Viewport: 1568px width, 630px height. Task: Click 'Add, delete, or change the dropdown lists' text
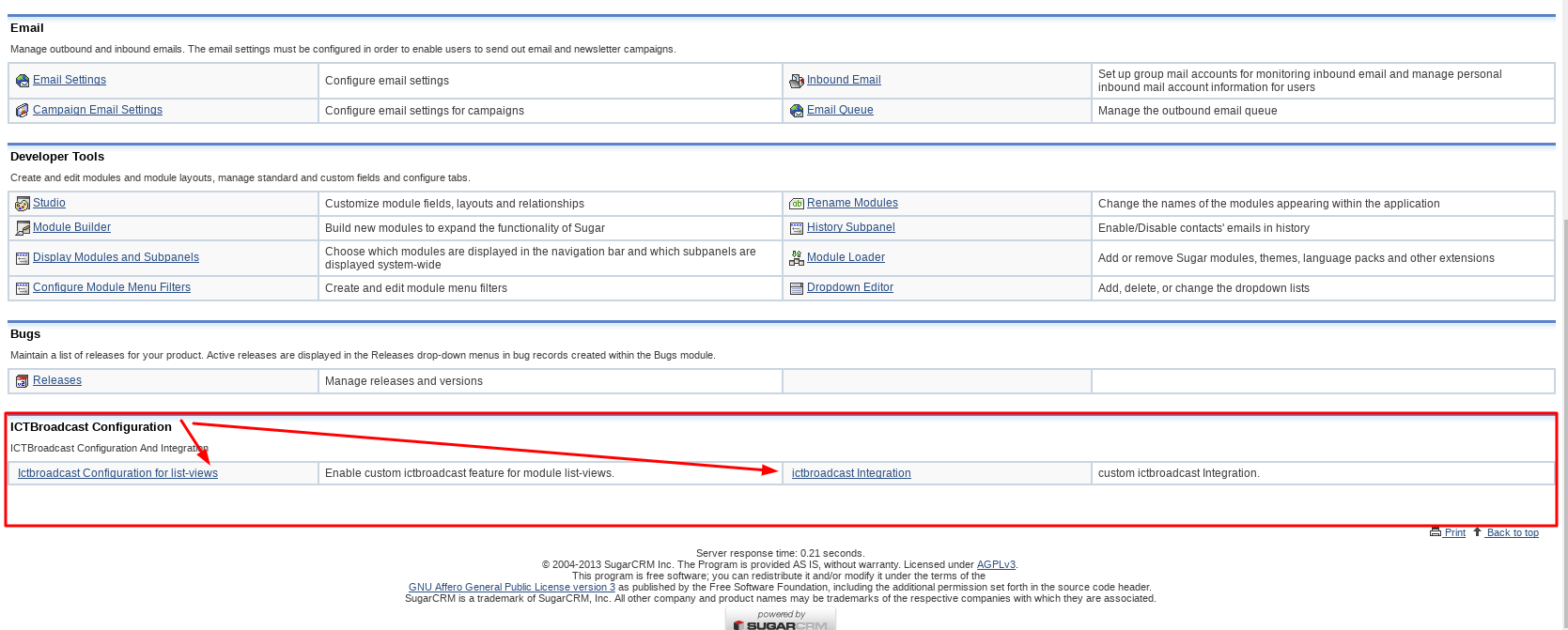[1203, 288]
